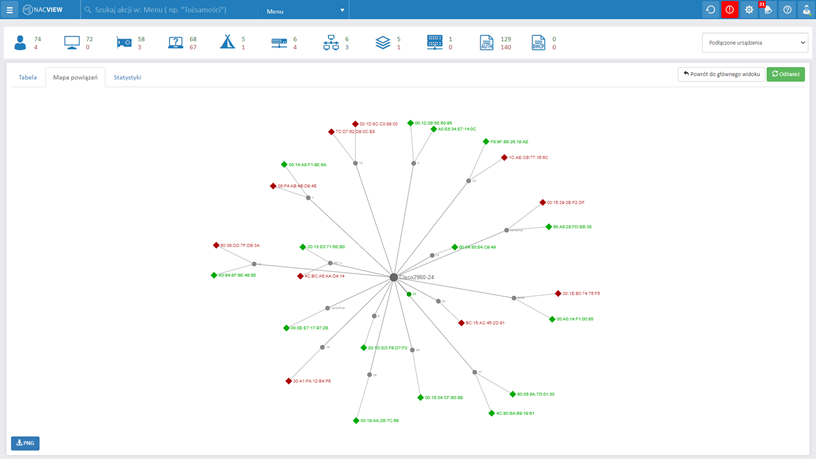Click the unknown device question-mark icon
Image resolution: width=816 pixels, height=459 pixels.
click(176, 43)
